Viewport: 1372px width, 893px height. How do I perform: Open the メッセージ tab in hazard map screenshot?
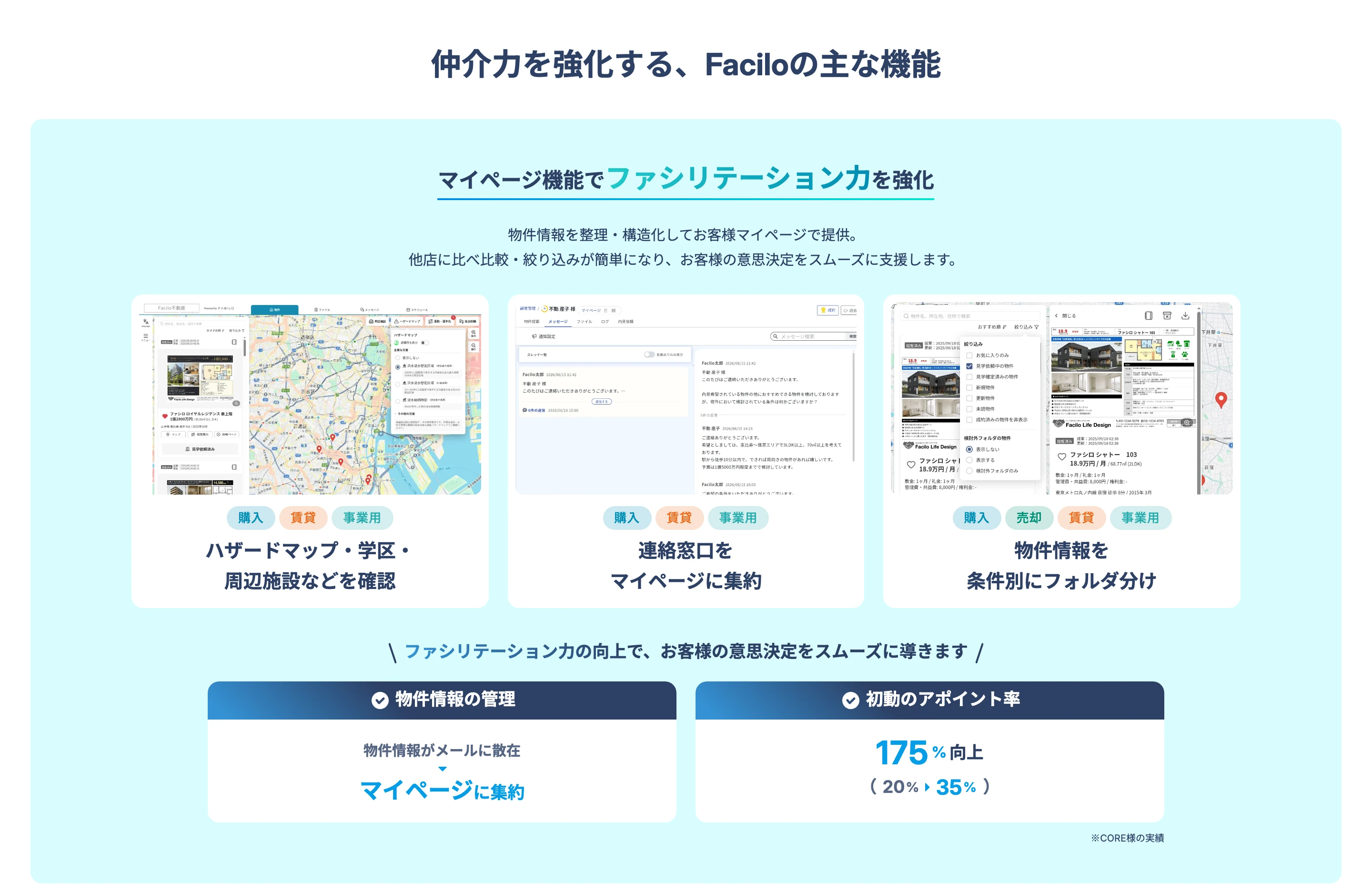pos(370,310)
